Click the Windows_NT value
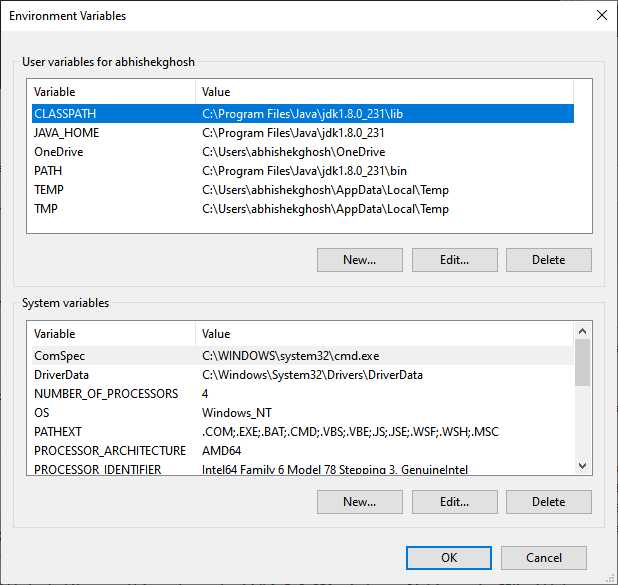 pyautogui.click(x=236, y=412)
